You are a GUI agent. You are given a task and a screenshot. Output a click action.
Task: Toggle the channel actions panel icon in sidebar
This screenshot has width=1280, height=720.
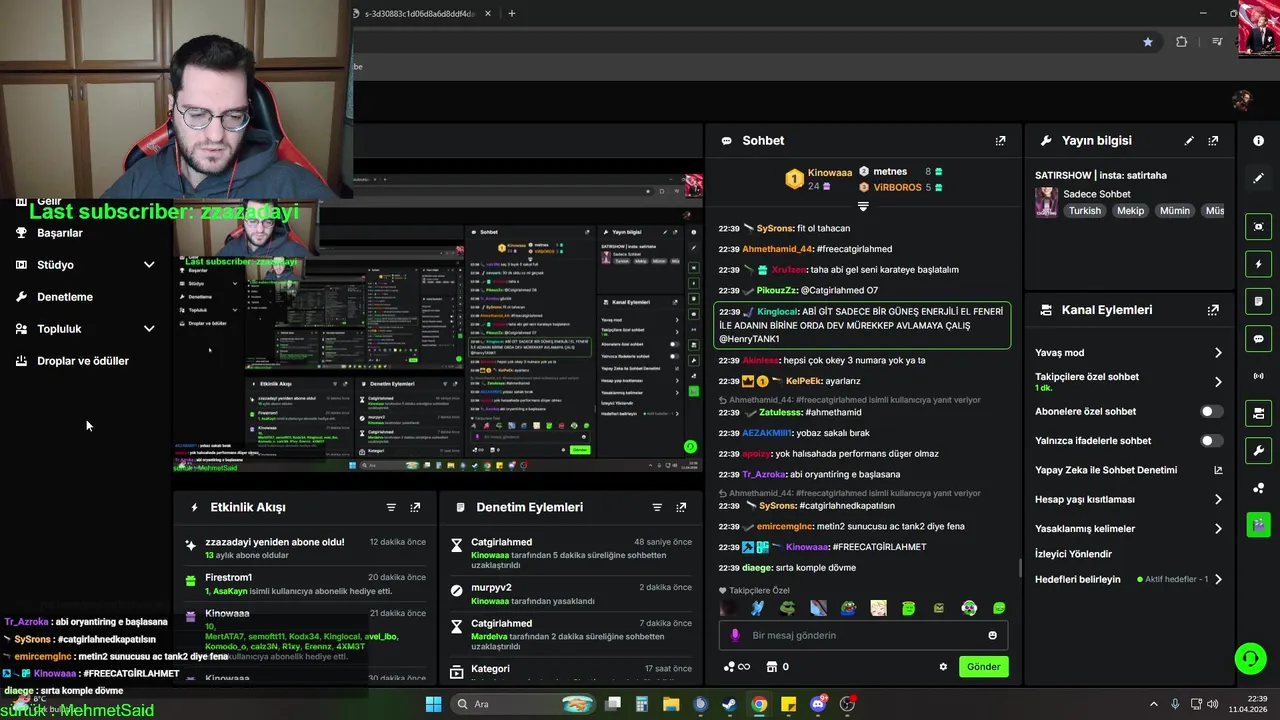click(x=1259, y=413)
